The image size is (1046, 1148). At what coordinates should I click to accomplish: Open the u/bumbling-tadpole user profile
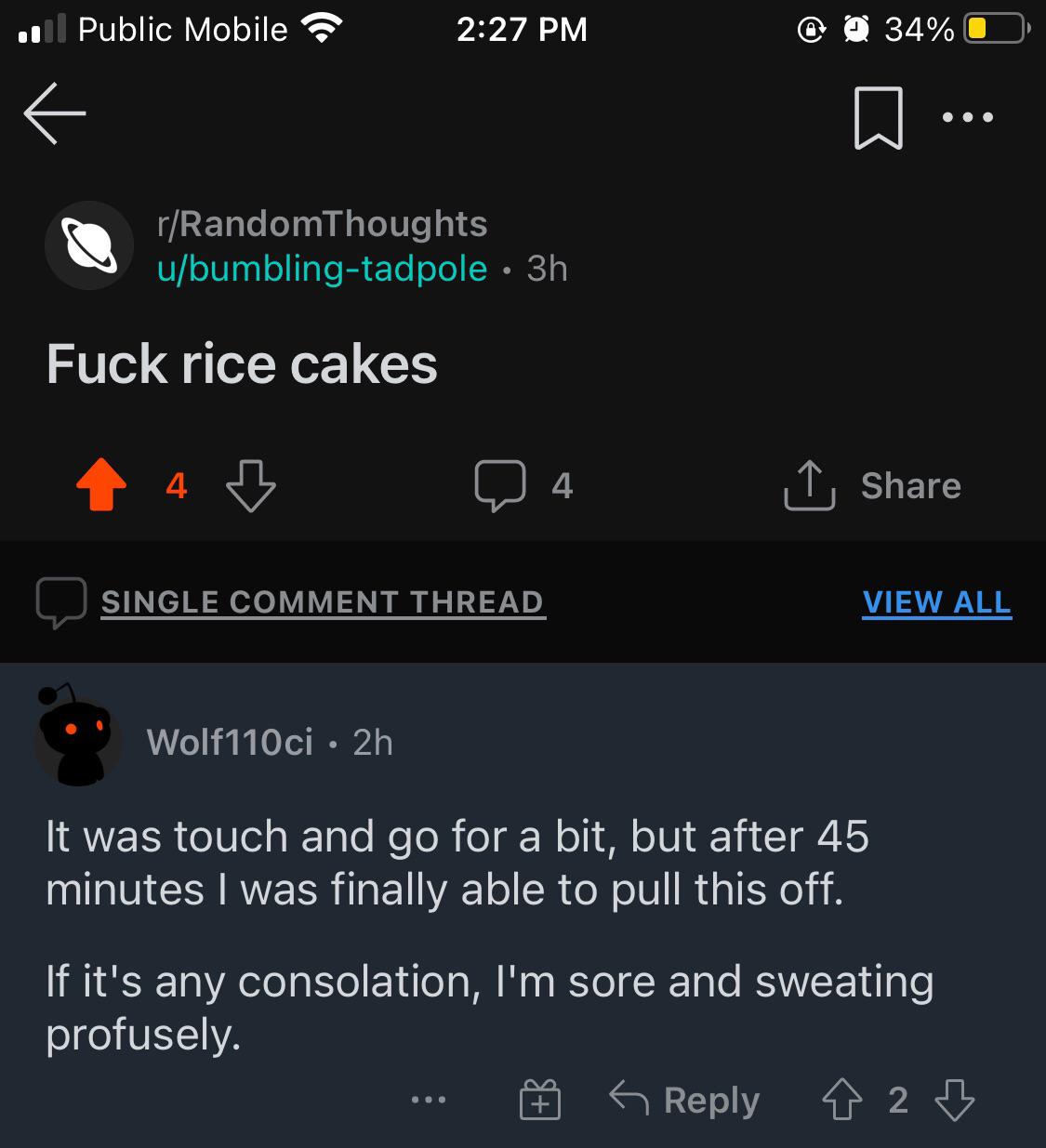click(322, 269)
